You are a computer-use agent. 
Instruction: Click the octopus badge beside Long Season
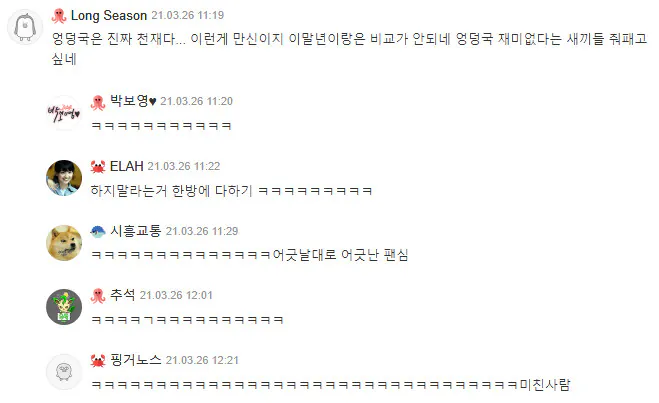pyautogui.click(x=59, y=16)
